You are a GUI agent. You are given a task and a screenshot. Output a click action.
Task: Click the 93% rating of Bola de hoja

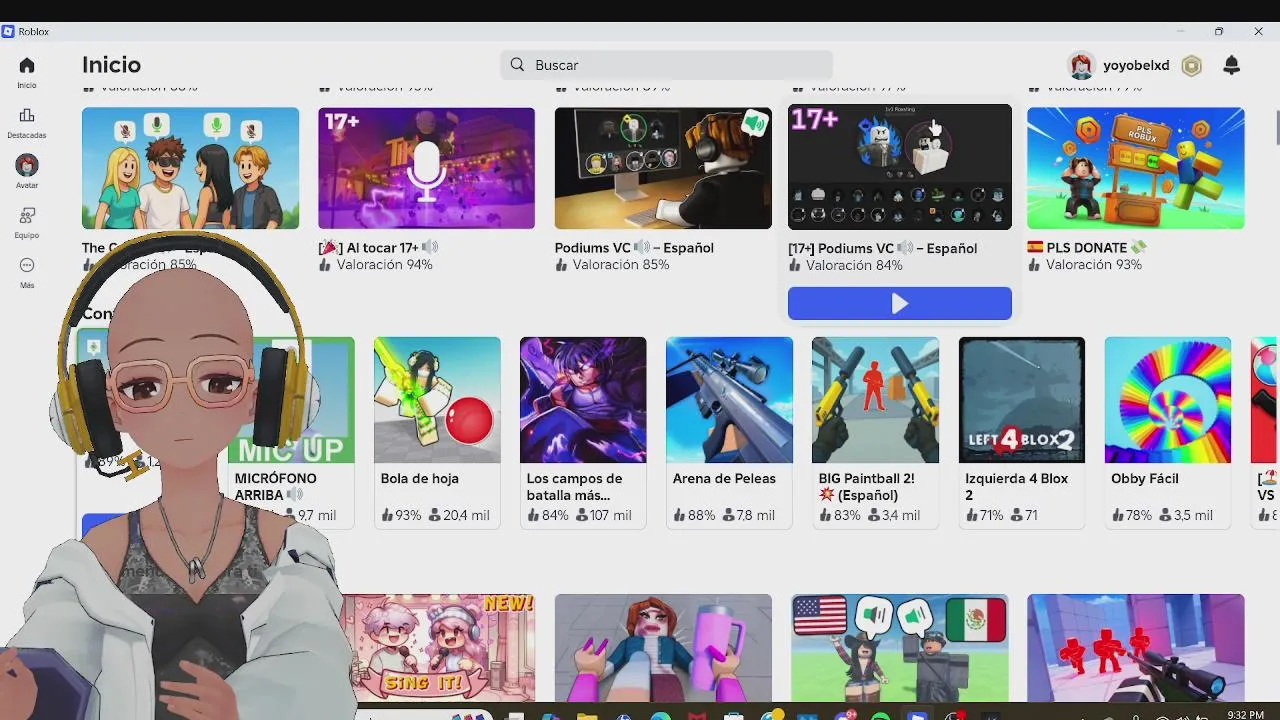(x=401, y=516)
